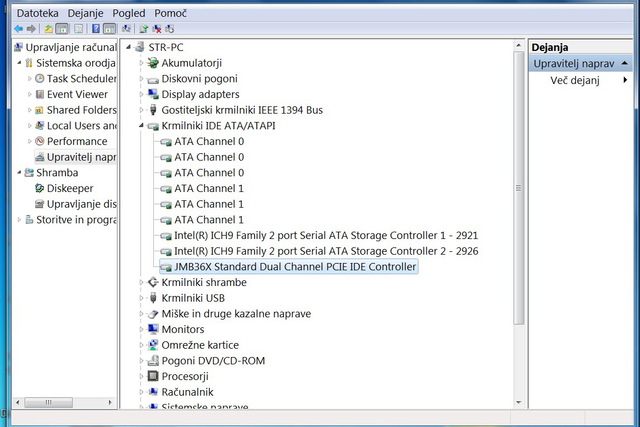Click the Back arrow in toolbar

coord(18,28)
